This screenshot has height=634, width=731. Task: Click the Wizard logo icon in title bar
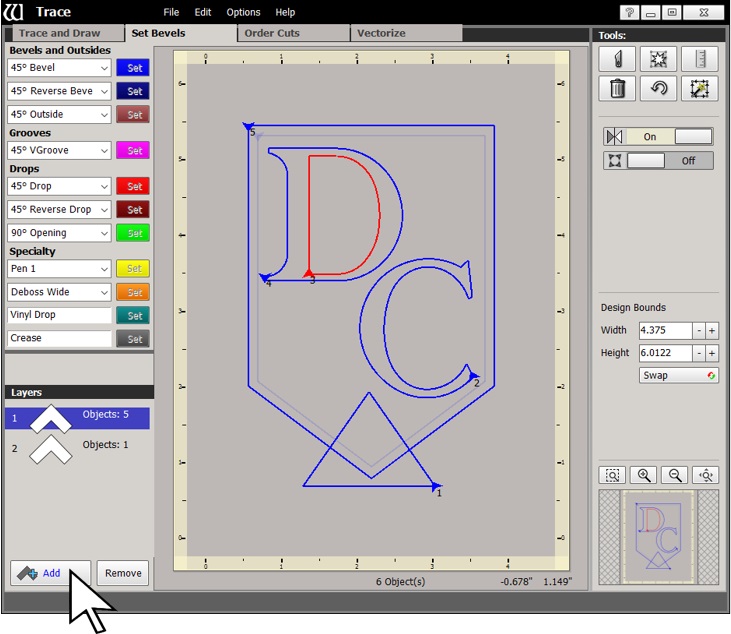(x=13, y=12)
